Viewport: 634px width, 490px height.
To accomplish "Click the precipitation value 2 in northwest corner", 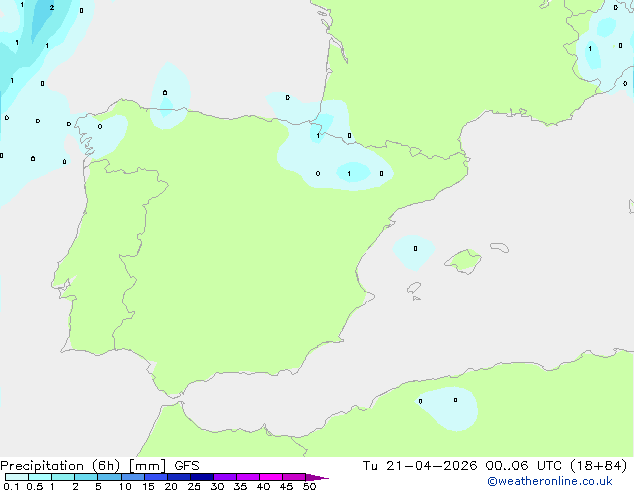I will coord(52,8).
